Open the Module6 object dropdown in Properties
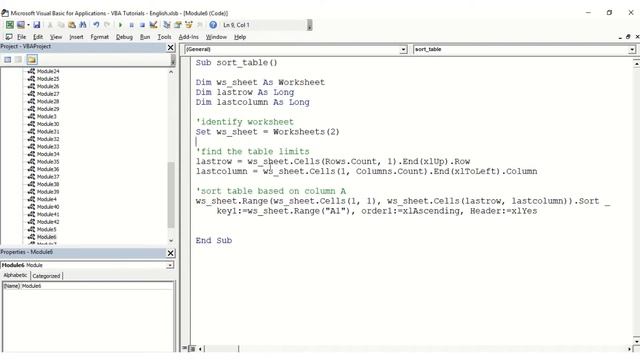Viewport: 640px width, 360px height. click(169, 265)
